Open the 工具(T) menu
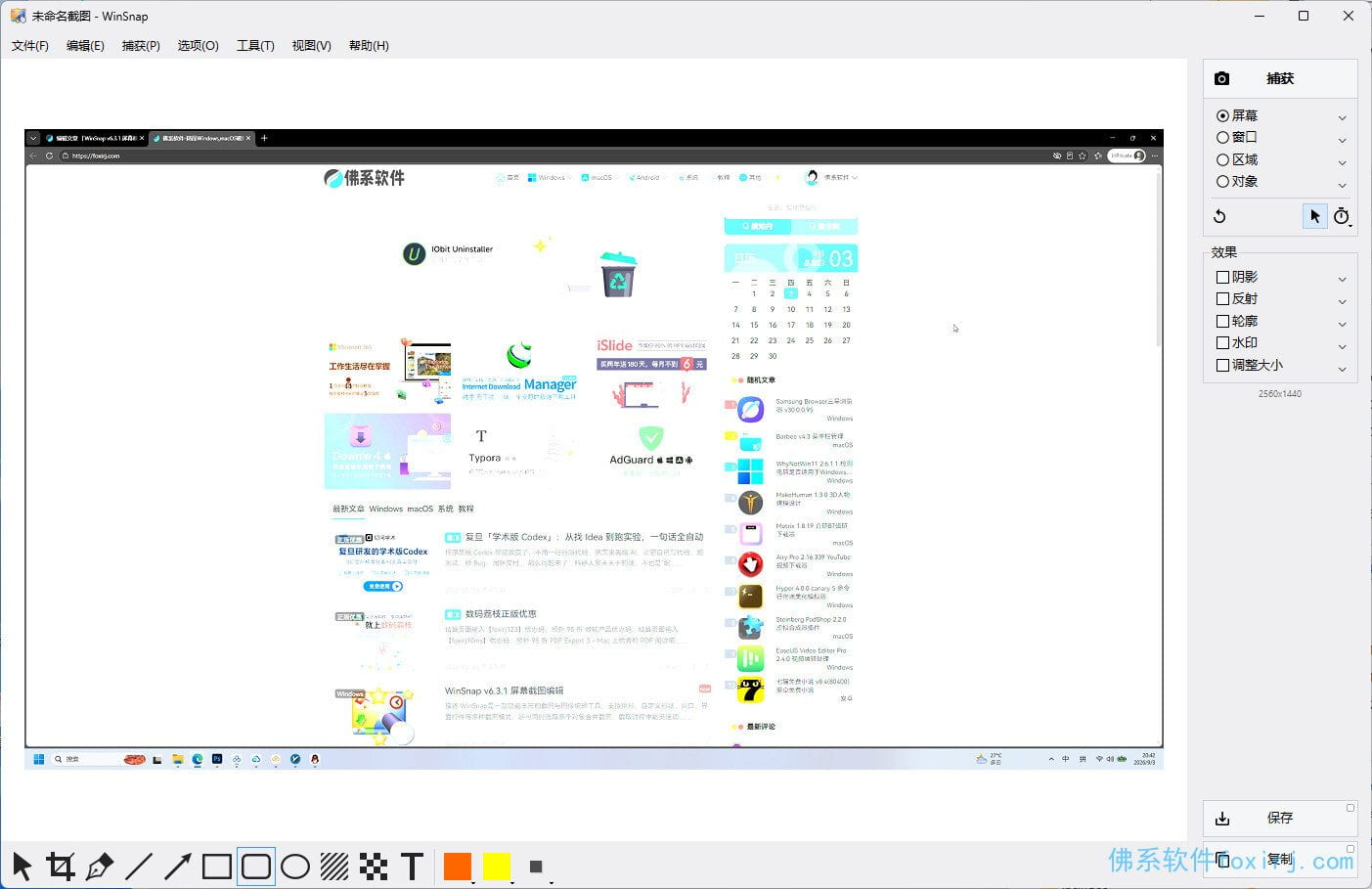Screen dimensions: 1372x889 click(x=255, y=46)
